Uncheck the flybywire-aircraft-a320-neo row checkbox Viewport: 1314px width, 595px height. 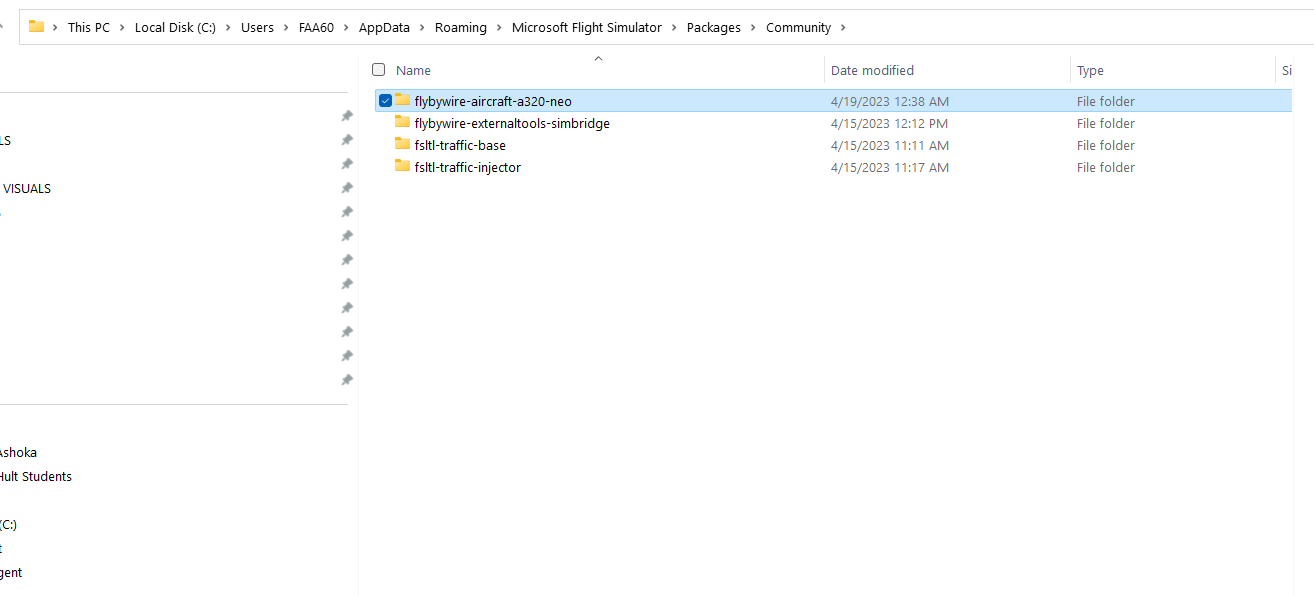[x=385, y=100]
